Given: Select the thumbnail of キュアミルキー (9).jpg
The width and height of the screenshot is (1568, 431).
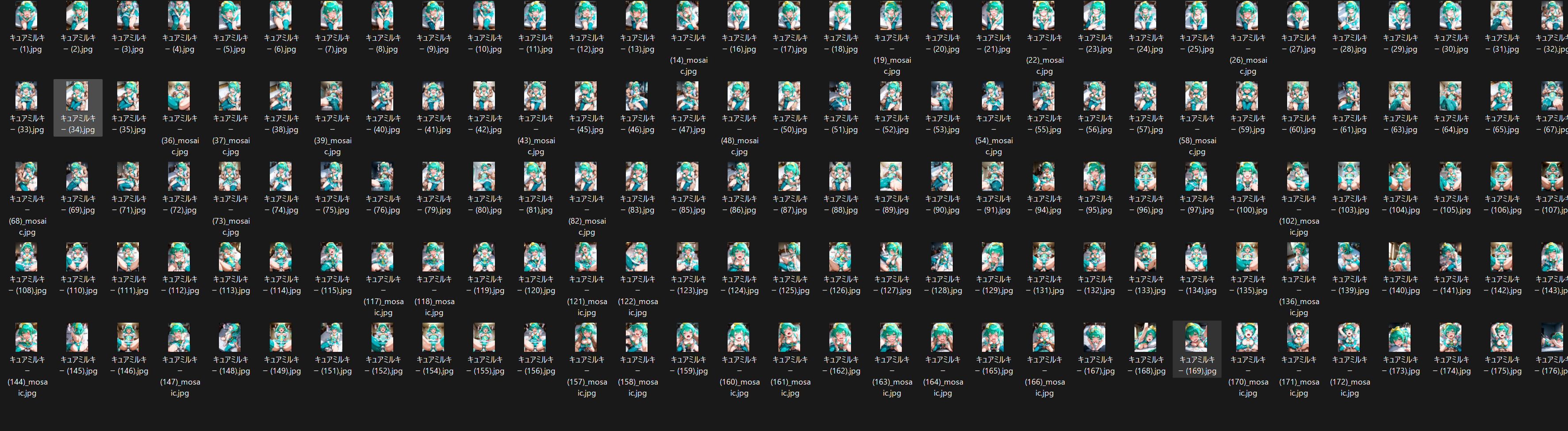Looking at the screenshot, I should click(433, 16).
